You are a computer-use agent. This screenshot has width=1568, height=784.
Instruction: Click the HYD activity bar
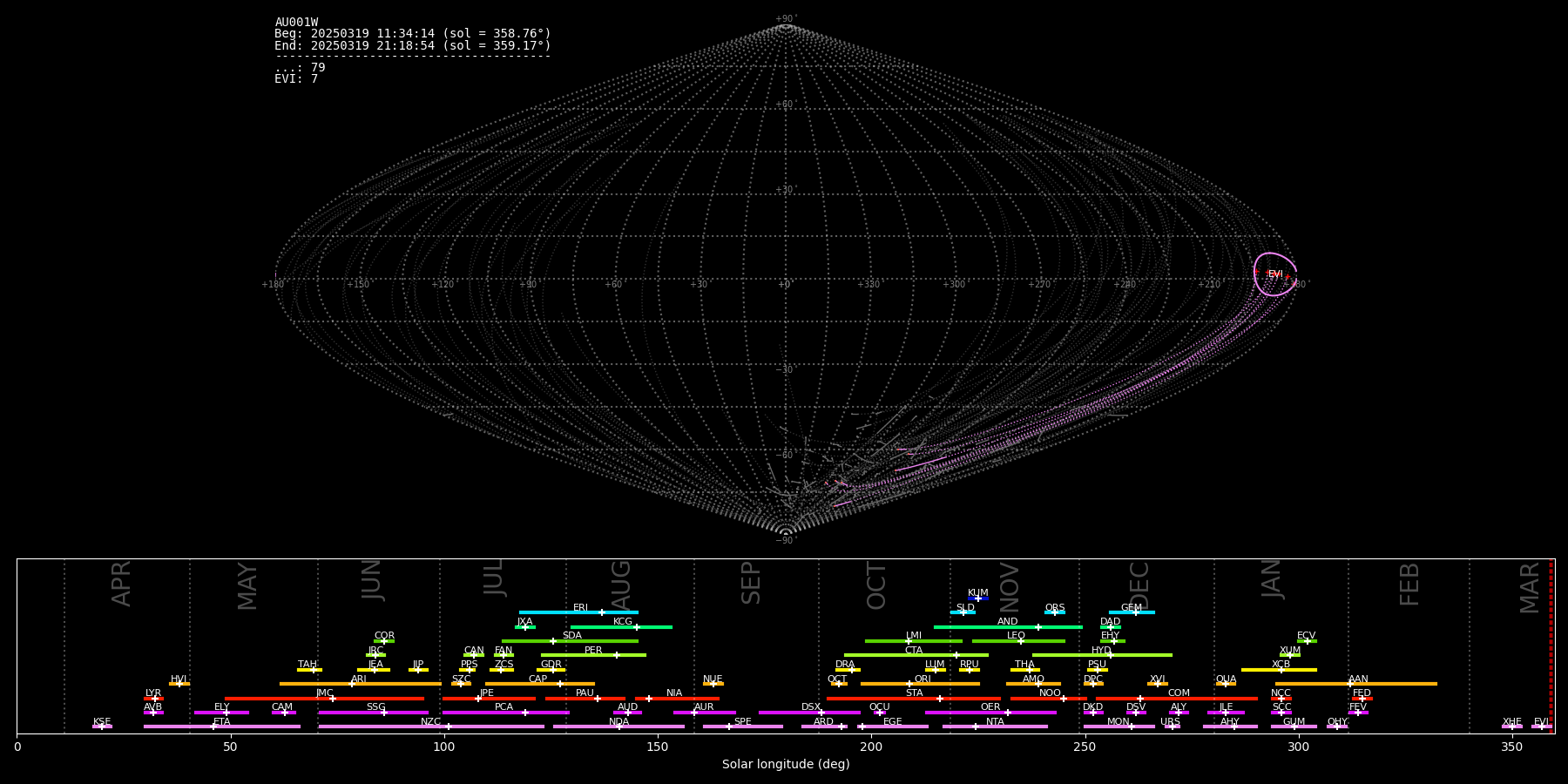1102,655
